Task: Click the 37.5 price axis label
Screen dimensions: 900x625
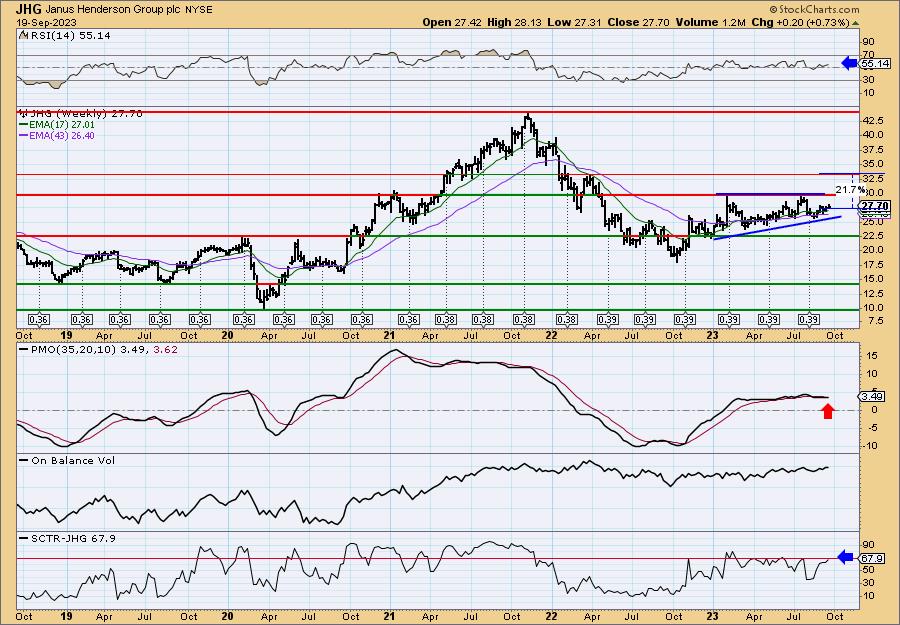Action: point(872,149)
